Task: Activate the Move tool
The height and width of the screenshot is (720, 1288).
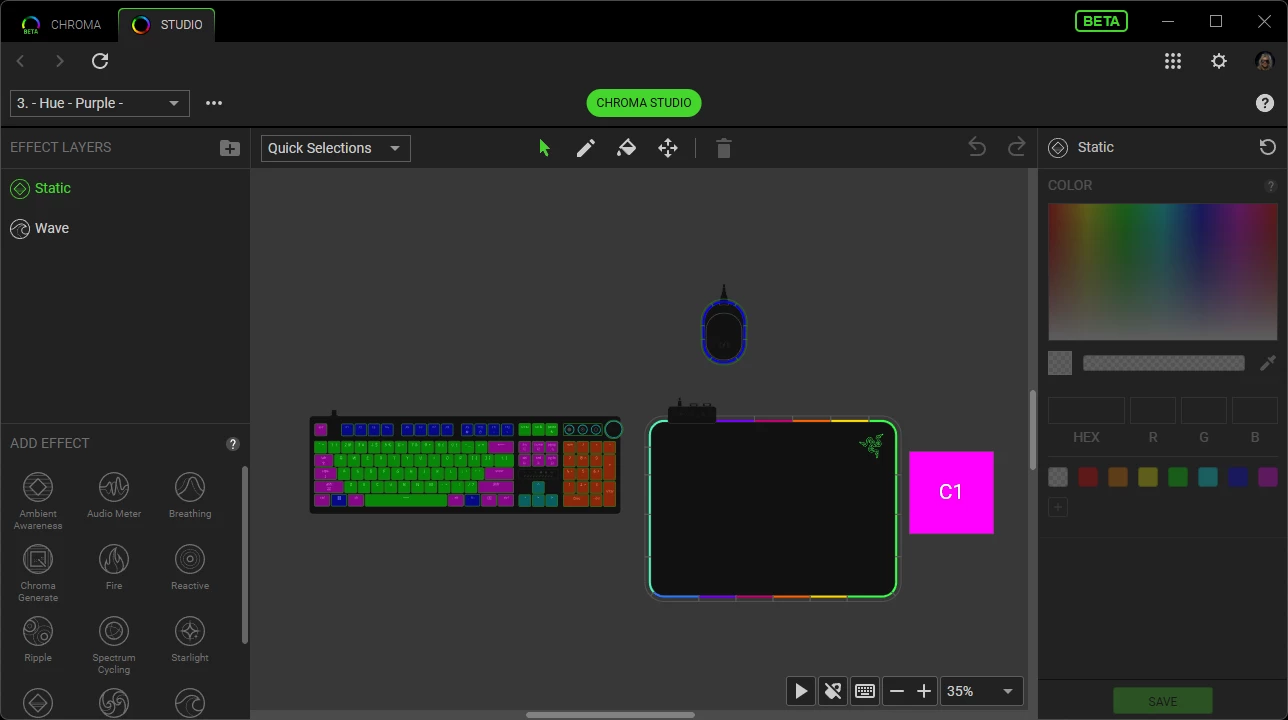Action: [x=668, y=148]
